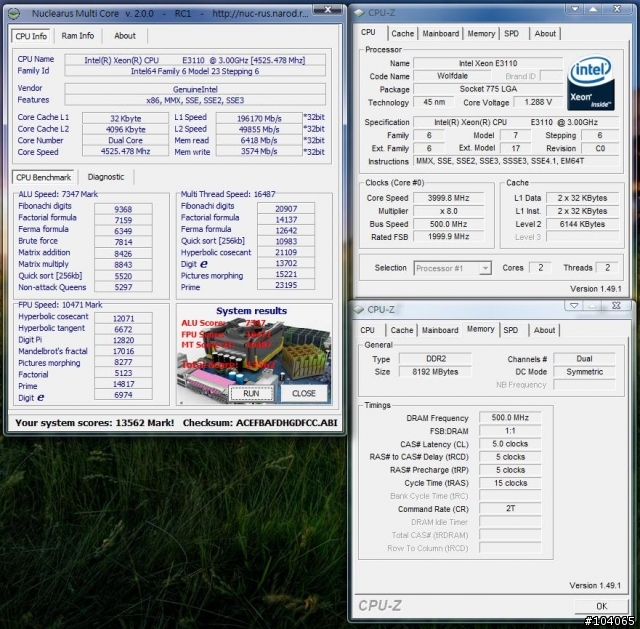Open Cache tab in lower CPU-Z window

click(x=402, y=330)
